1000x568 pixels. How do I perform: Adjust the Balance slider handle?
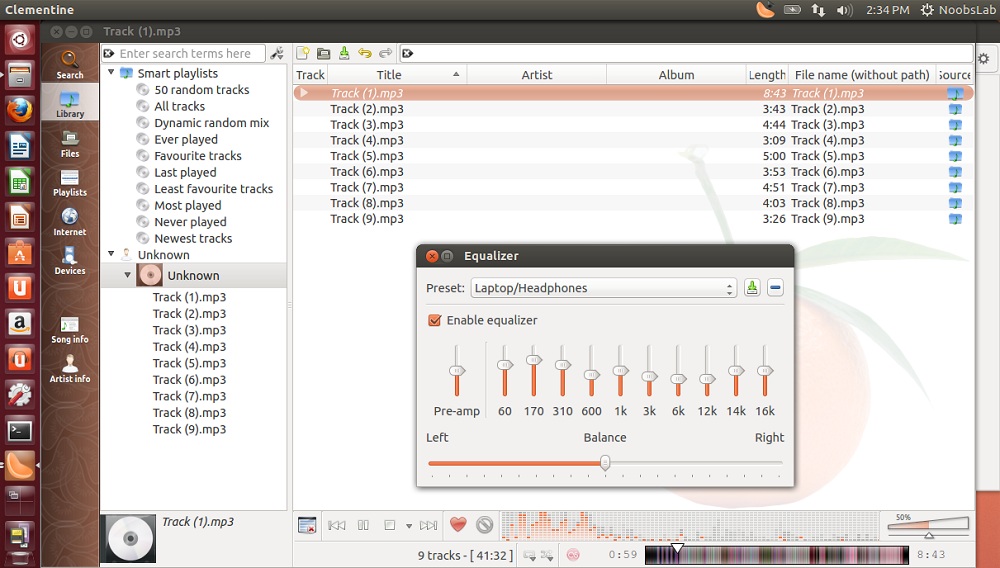[605, 463]
